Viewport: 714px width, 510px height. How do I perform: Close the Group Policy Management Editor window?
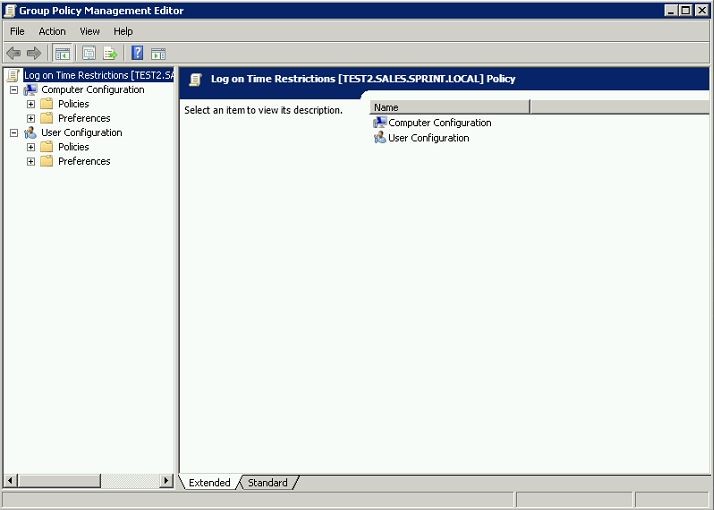tap(702, 10)
